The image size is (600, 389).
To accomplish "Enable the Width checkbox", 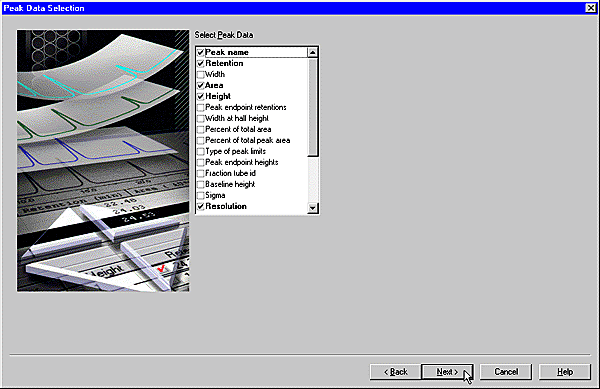I will click(x=201, y=74).
